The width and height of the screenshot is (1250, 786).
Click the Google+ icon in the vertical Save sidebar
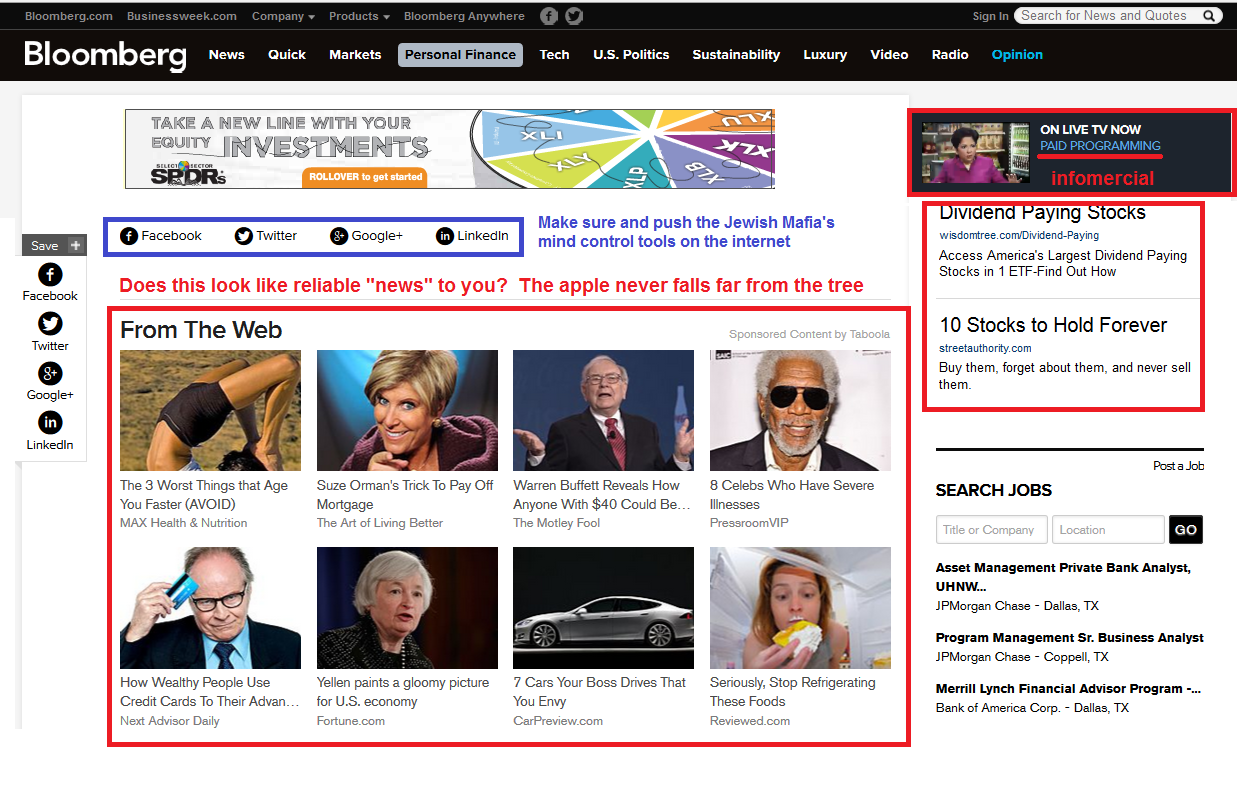point(50,374)
